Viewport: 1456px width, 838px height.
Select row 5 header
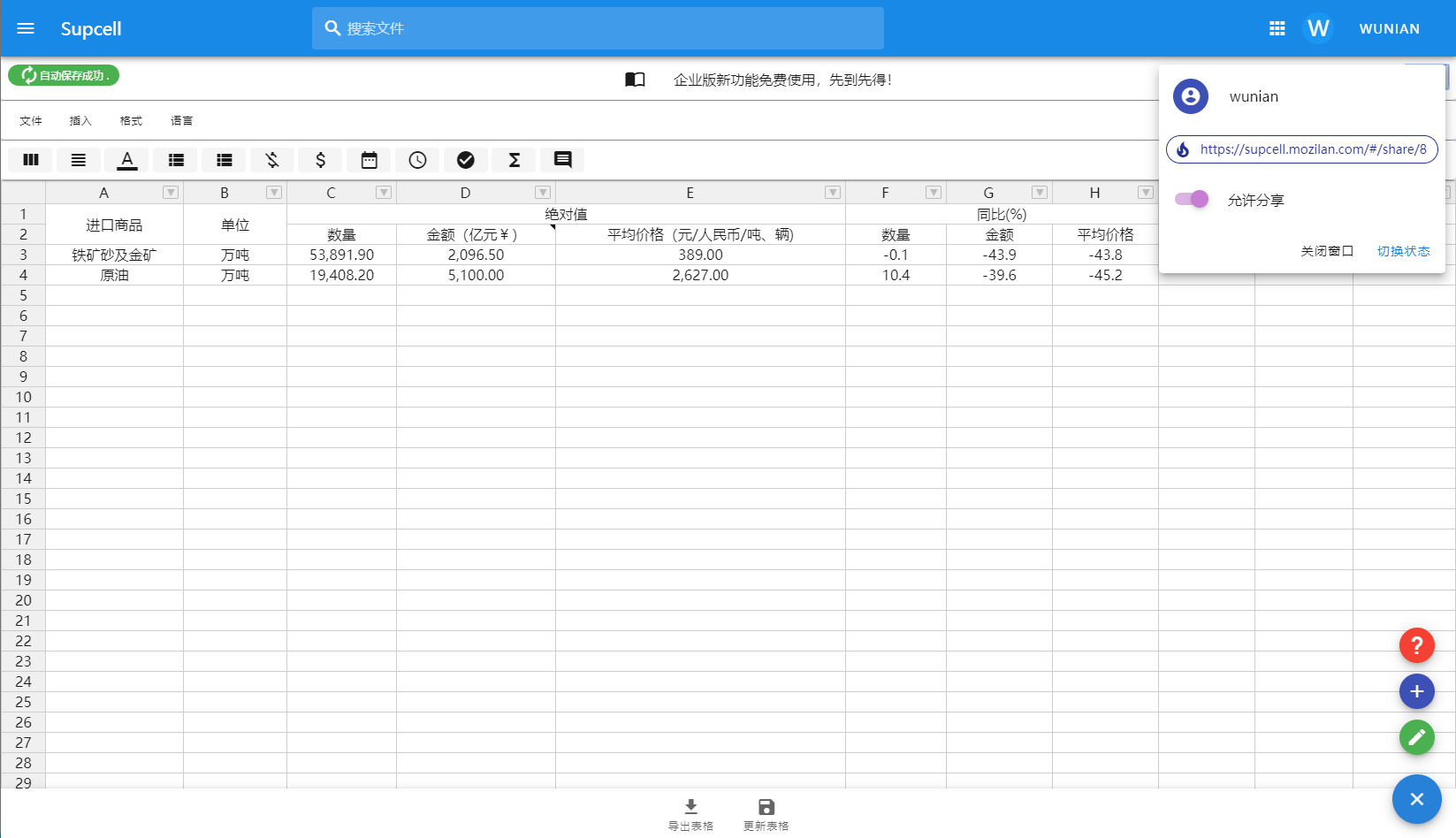pos(23,295)
